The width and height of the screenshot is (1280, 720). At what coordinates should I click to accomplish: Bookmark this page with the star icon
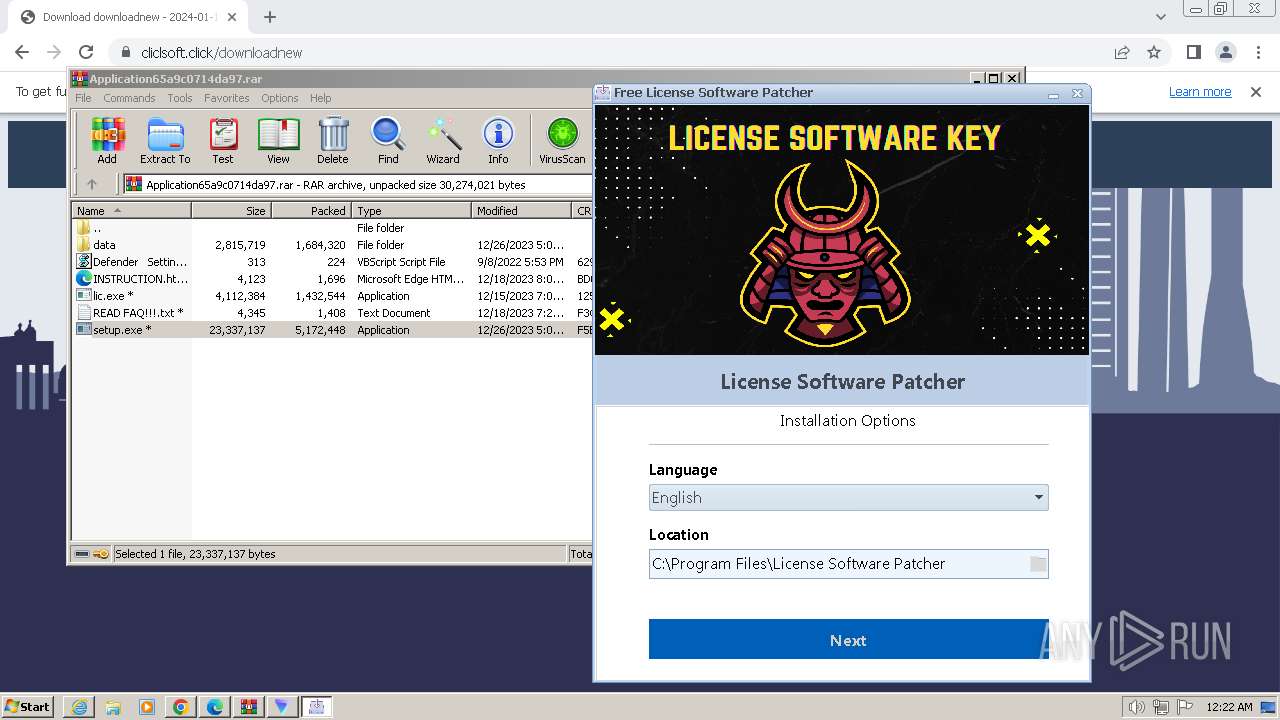pyautogui.click(x=1154, y=52)
